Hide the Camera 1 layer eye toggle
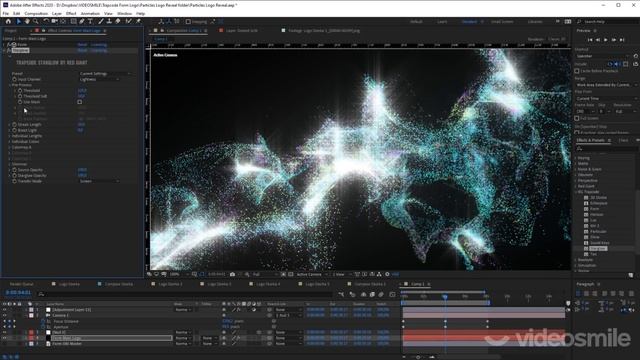Image resolution: width=640 pixels, height=360 pixels. [x=4, y=316]
